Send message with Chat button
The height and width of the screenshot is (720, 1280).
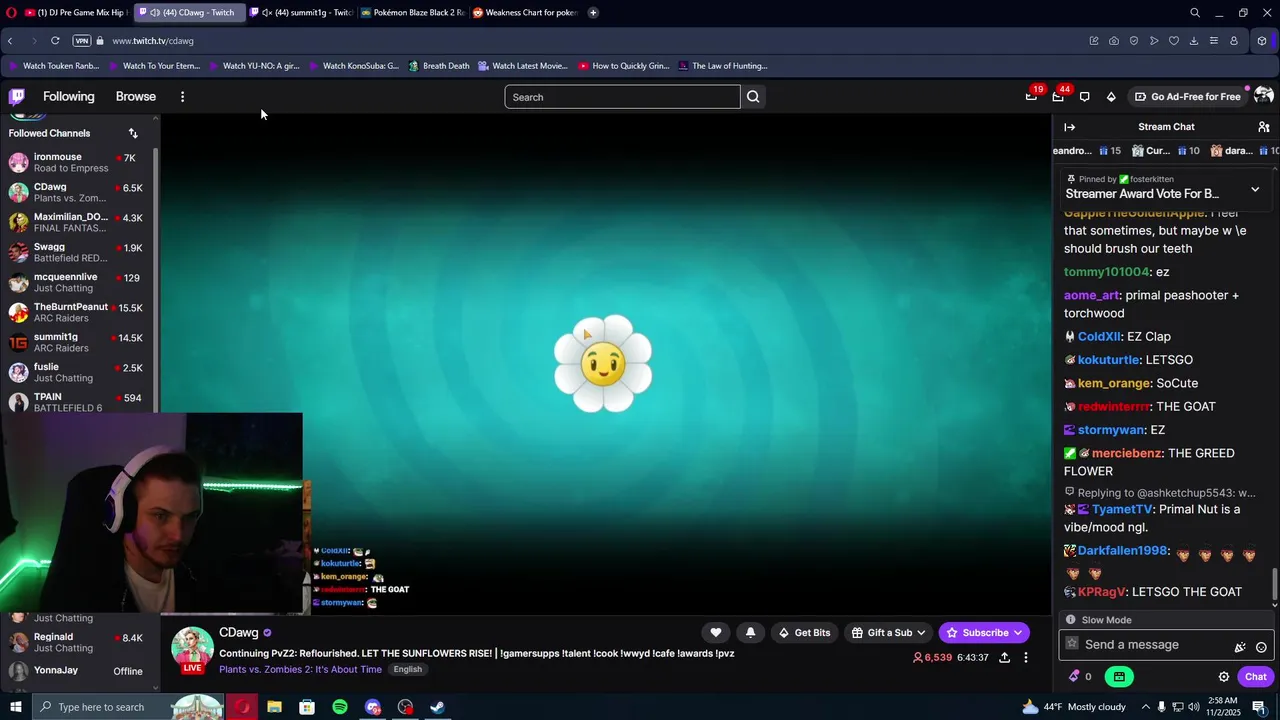1255,677
